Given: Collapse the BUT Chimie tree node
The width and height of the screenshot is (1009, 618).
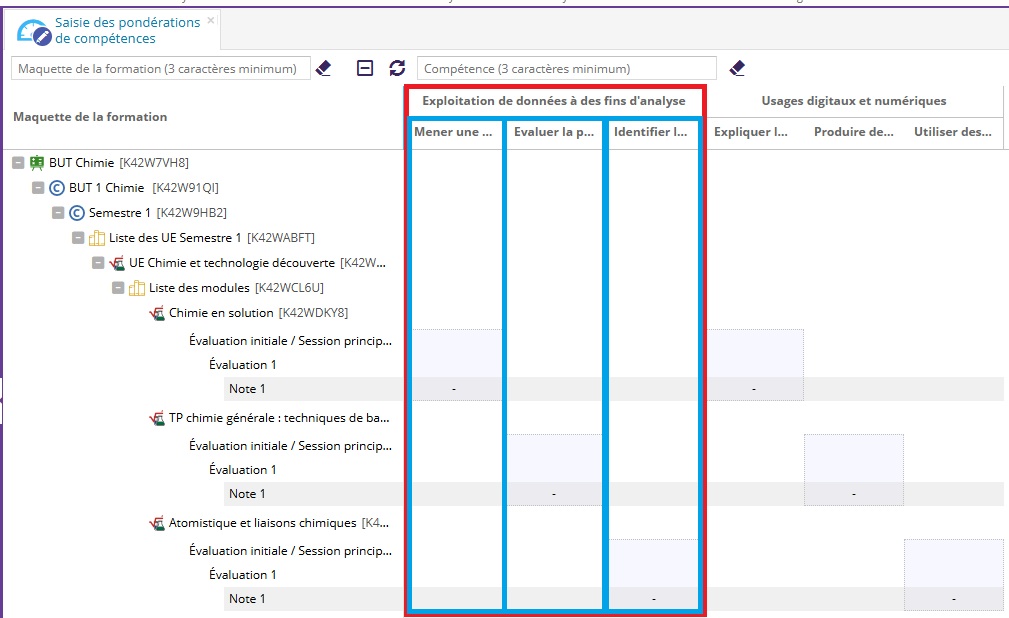Looking at the screenshot, I should 18,163.
